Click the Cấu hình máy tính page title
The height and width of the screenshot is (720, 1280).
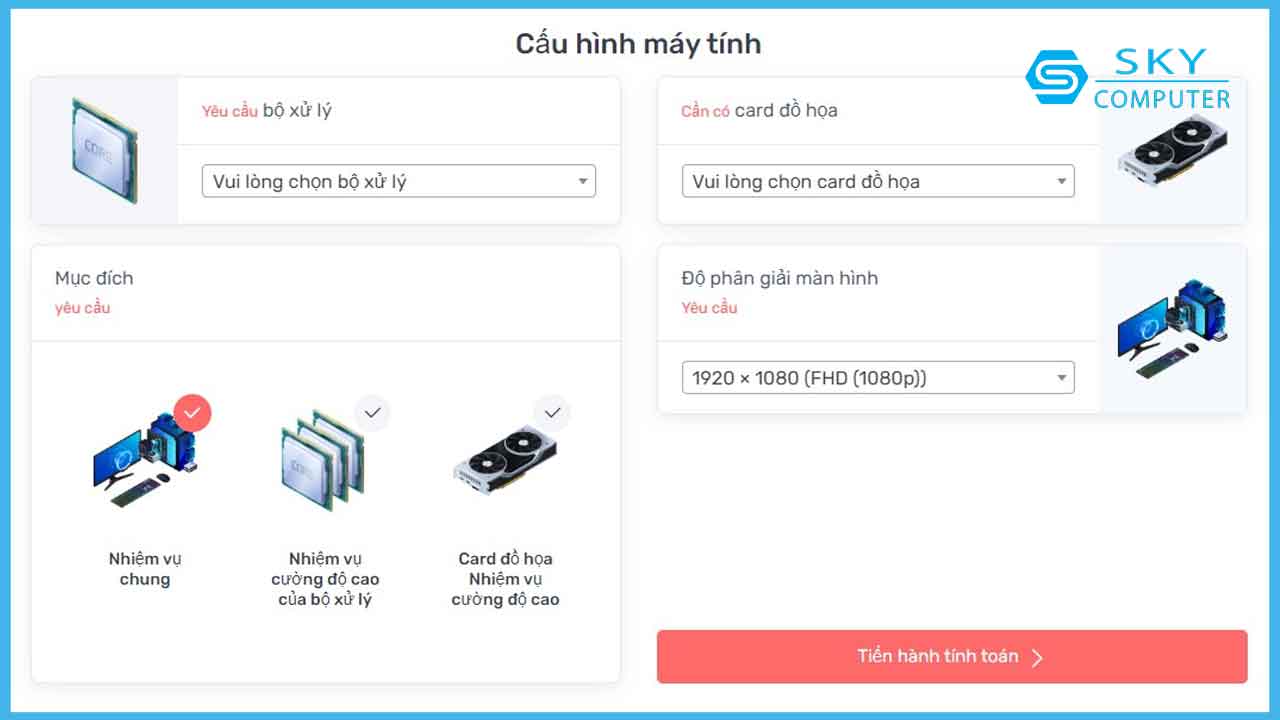click(x=639, y=43)
